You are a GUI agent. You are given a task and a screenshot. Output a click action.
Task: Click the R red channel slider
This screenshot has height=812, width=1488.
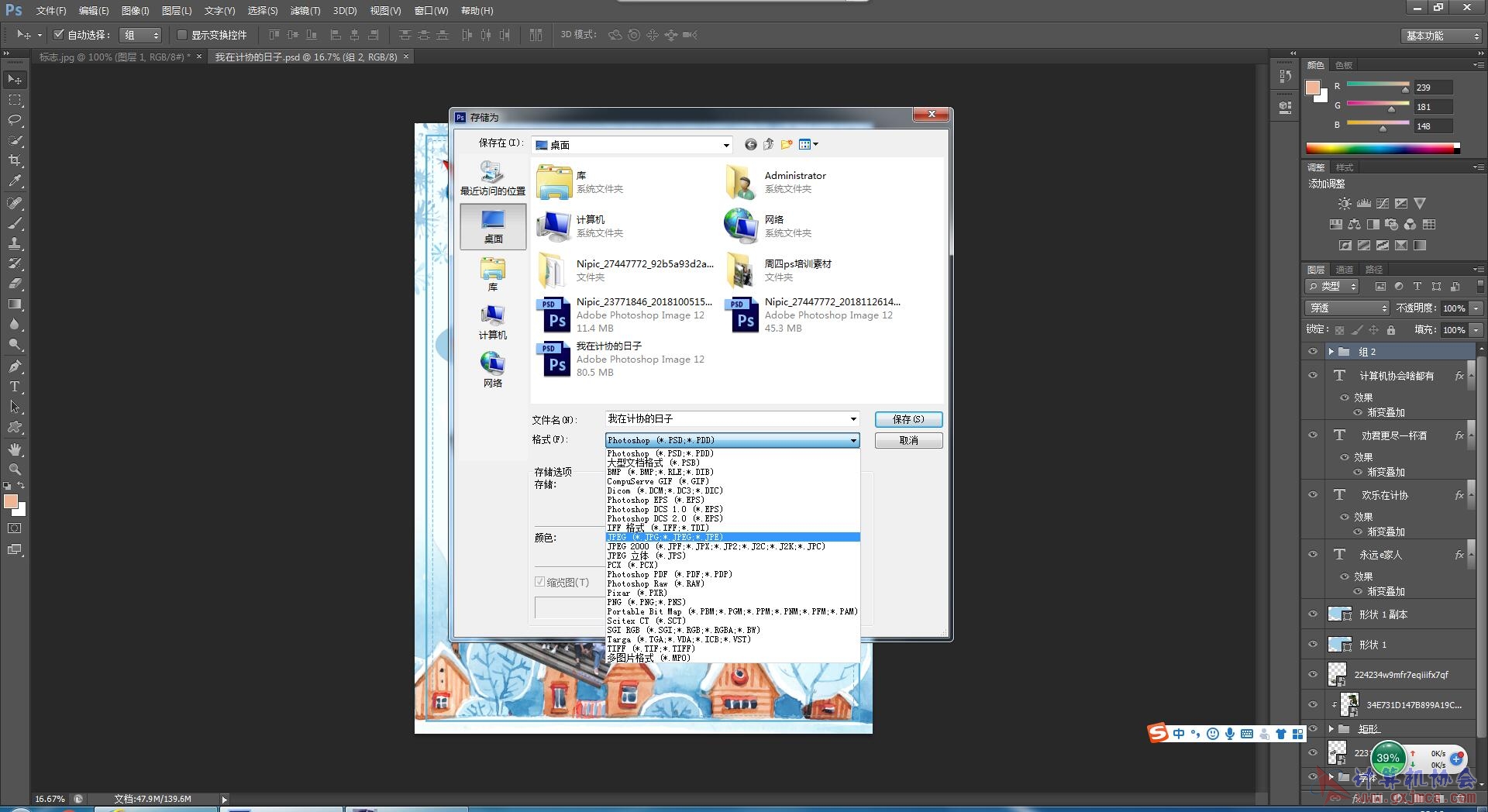(x=1378, y=84)
